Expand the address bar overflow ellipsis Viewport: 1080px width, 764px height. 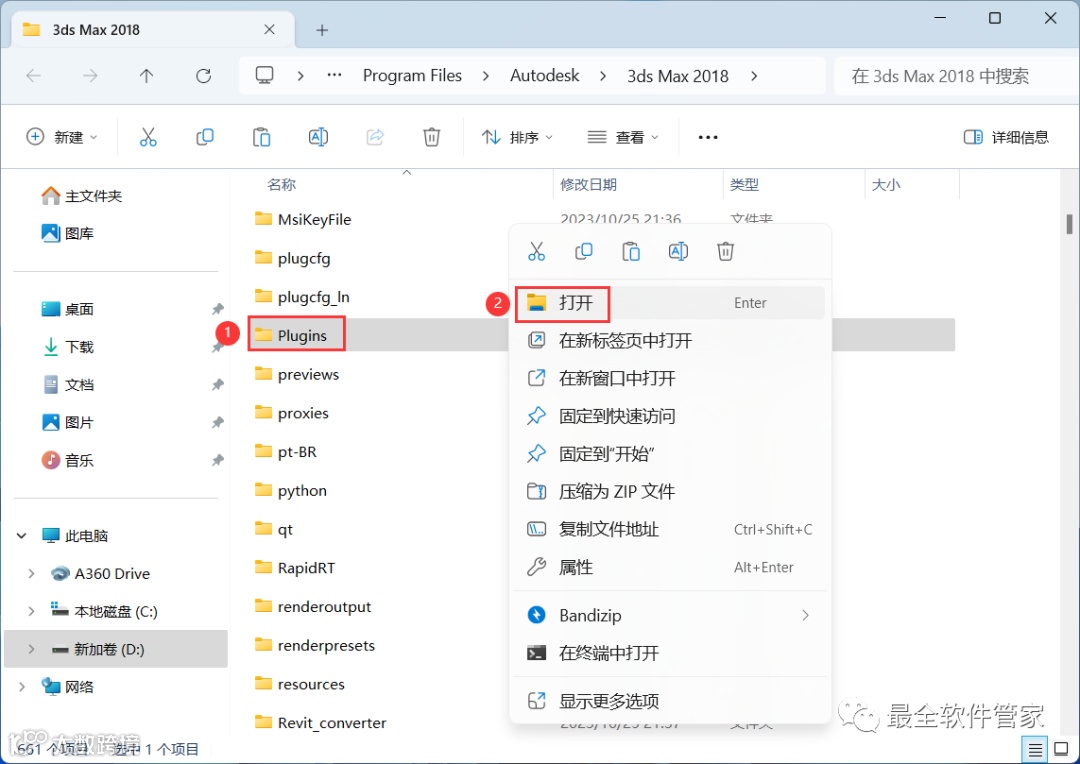coord(334,75)
